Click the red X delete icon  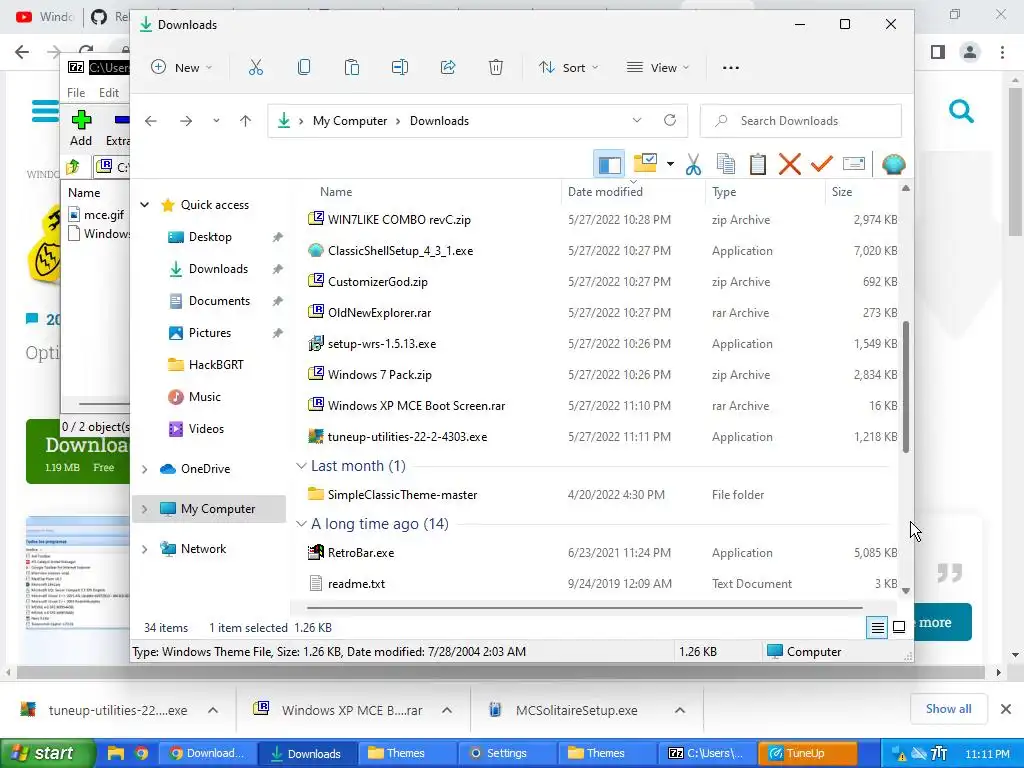[790, 164]
